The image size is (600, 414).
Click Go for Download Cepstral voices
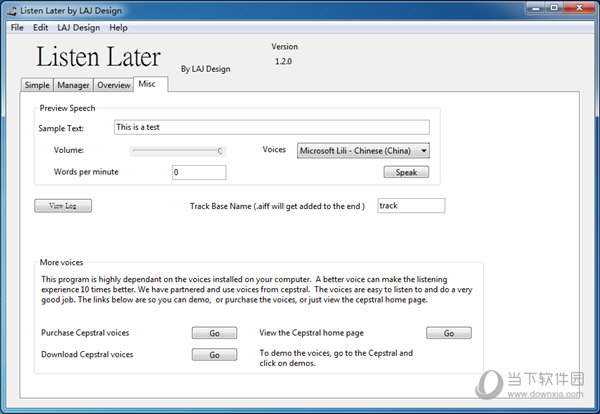214,355
